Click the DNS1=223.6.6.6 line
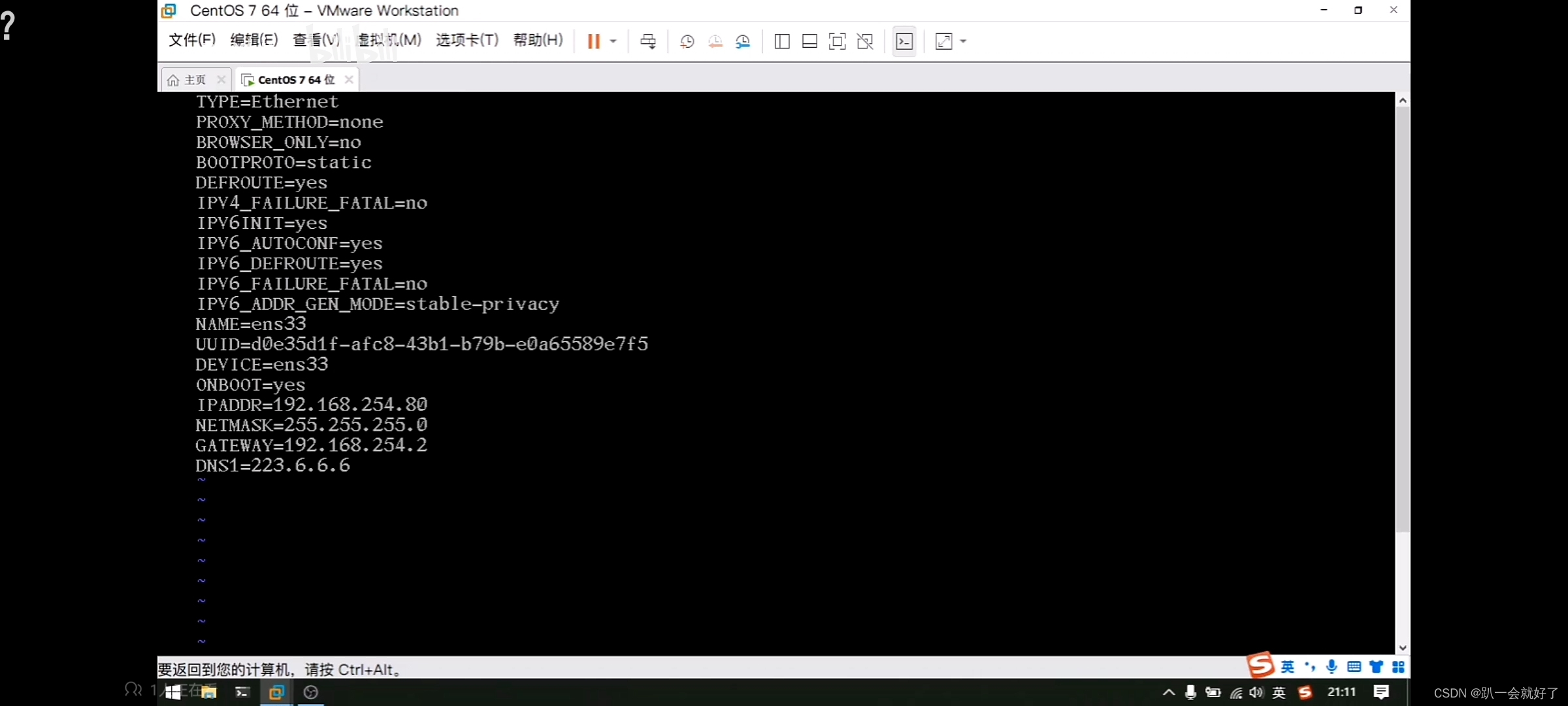 (272, 466)
